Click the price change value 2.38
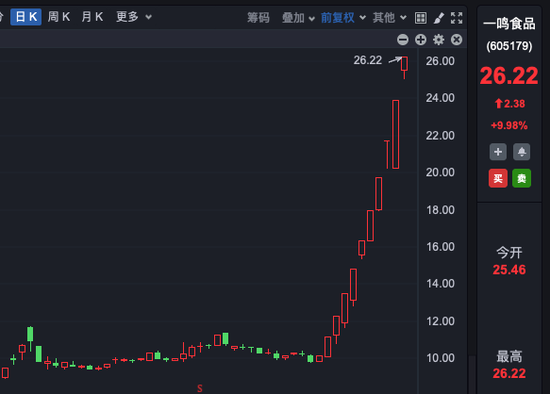Viewport: 550px width, 394px height. pyautogui.click(x=514, y=104)
